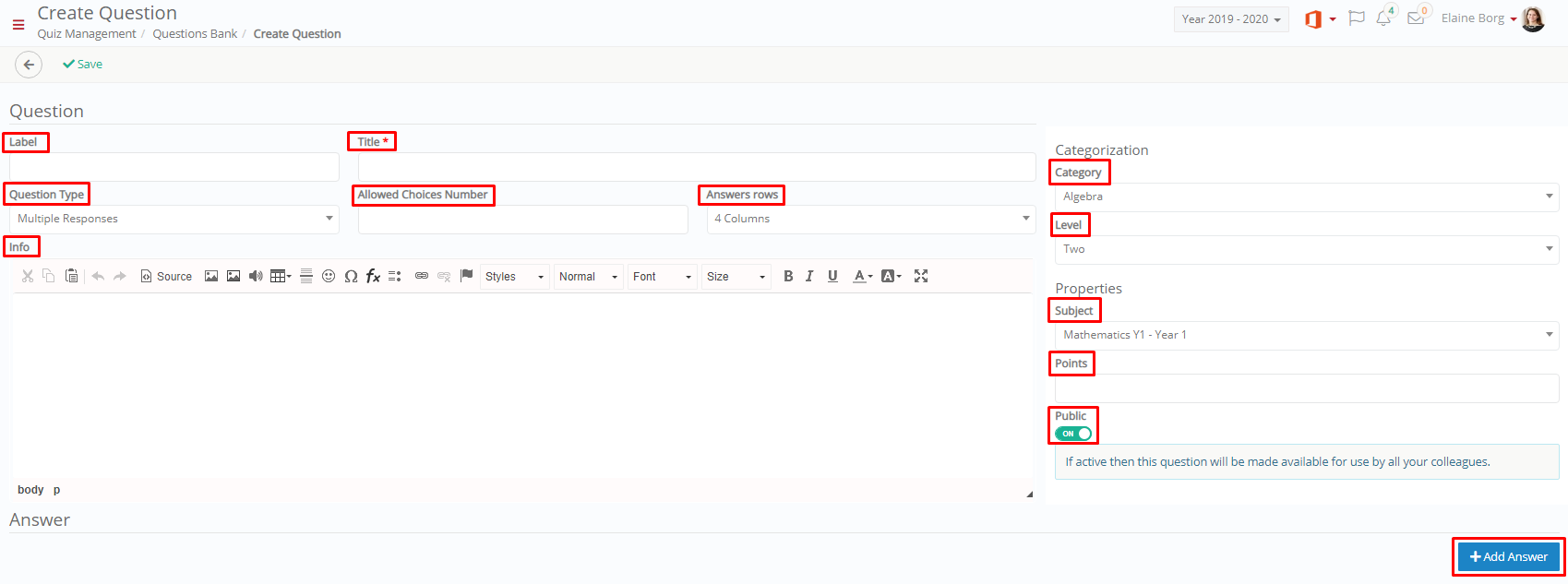Open notifications bell
The width and height of the screenshot is (1568, 584).
(x=1383, y=18)
